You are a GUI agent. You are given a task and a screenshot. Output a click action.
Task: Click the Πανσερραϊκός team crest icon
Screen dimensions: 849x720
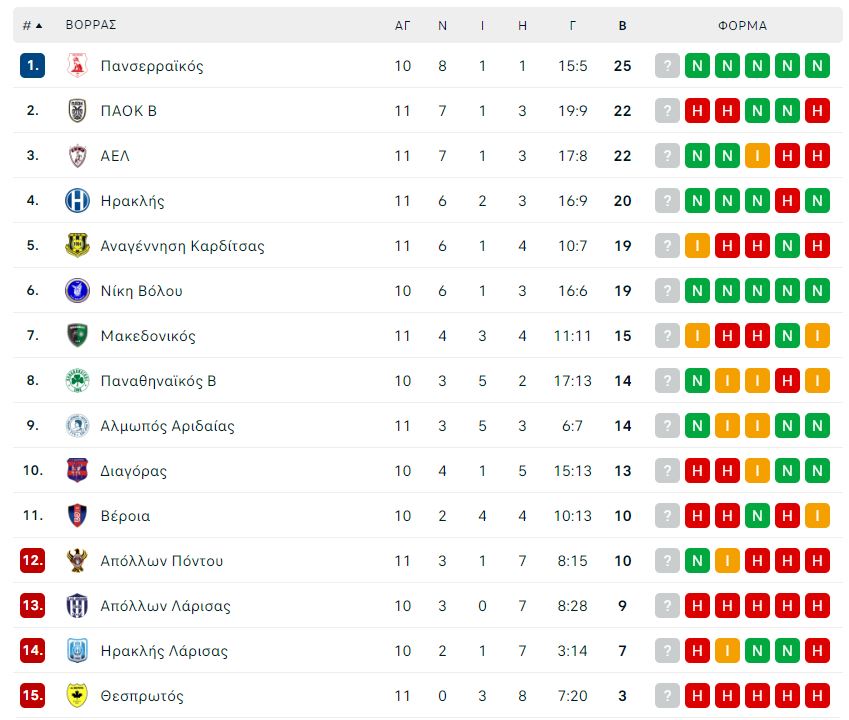77,66
